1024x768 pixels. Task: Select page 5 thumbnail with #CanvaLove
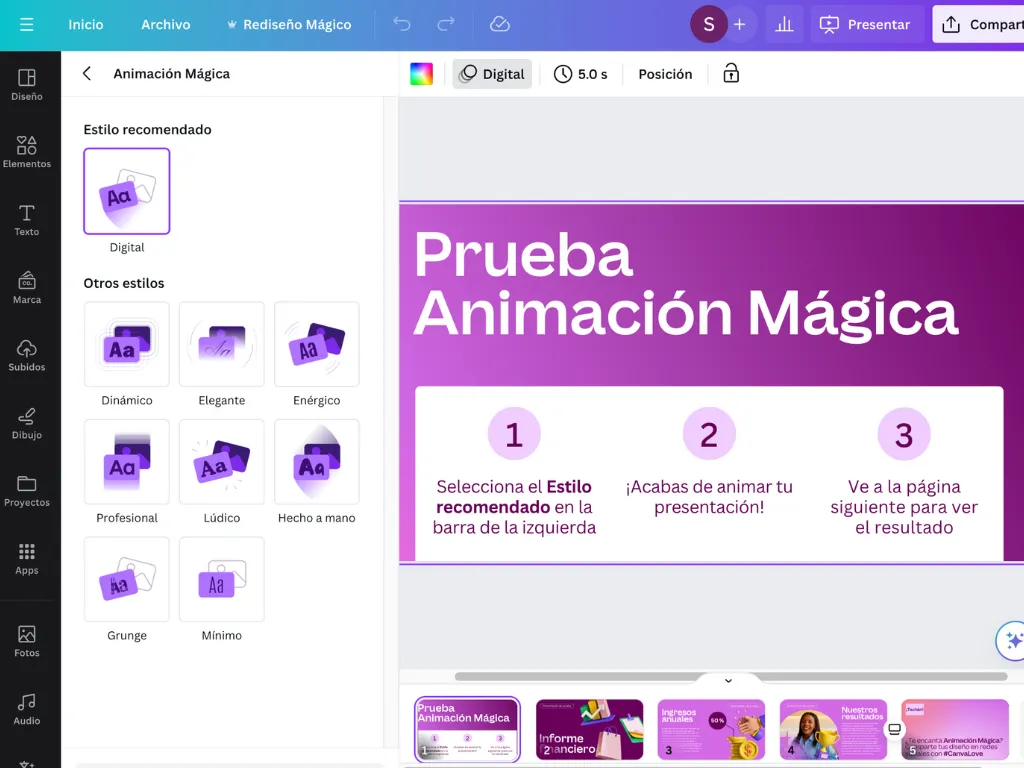click(955, 729)
